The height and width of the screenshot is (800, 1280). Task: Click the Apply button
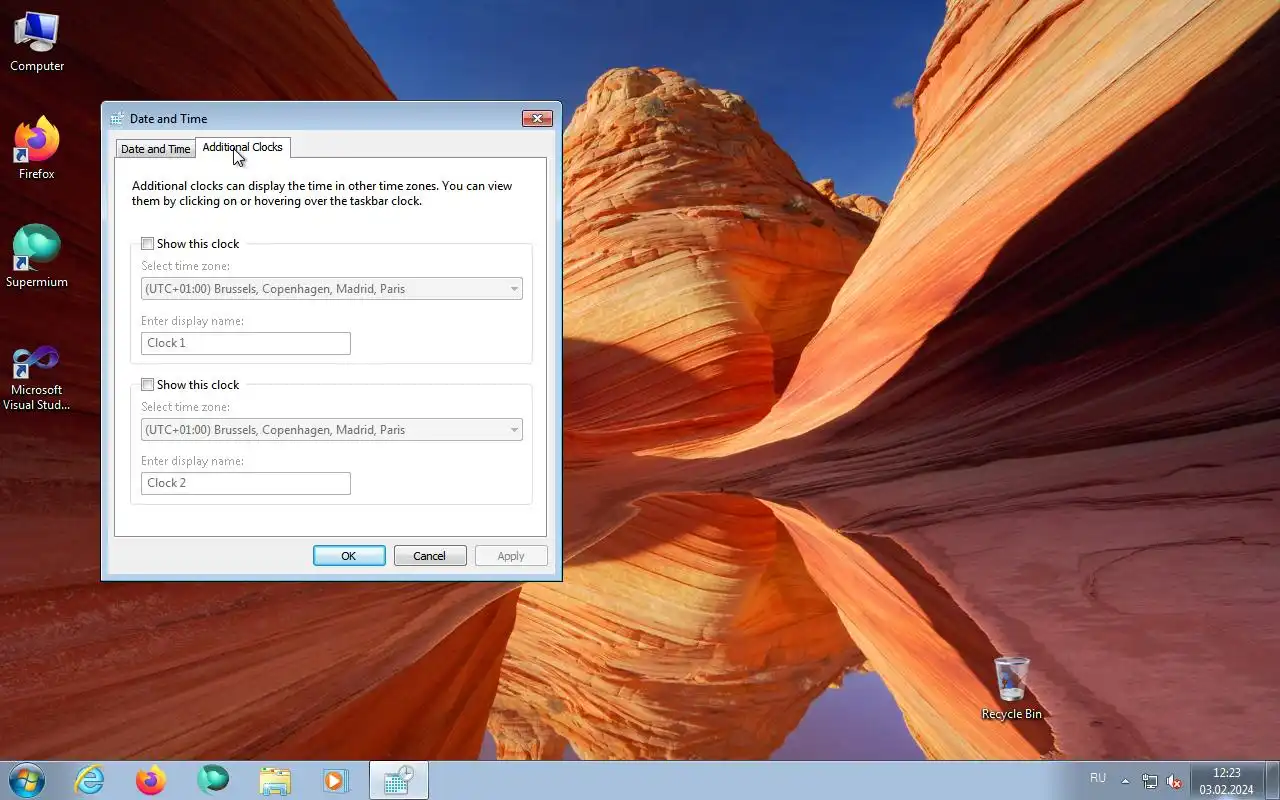(x=511, y=556)
